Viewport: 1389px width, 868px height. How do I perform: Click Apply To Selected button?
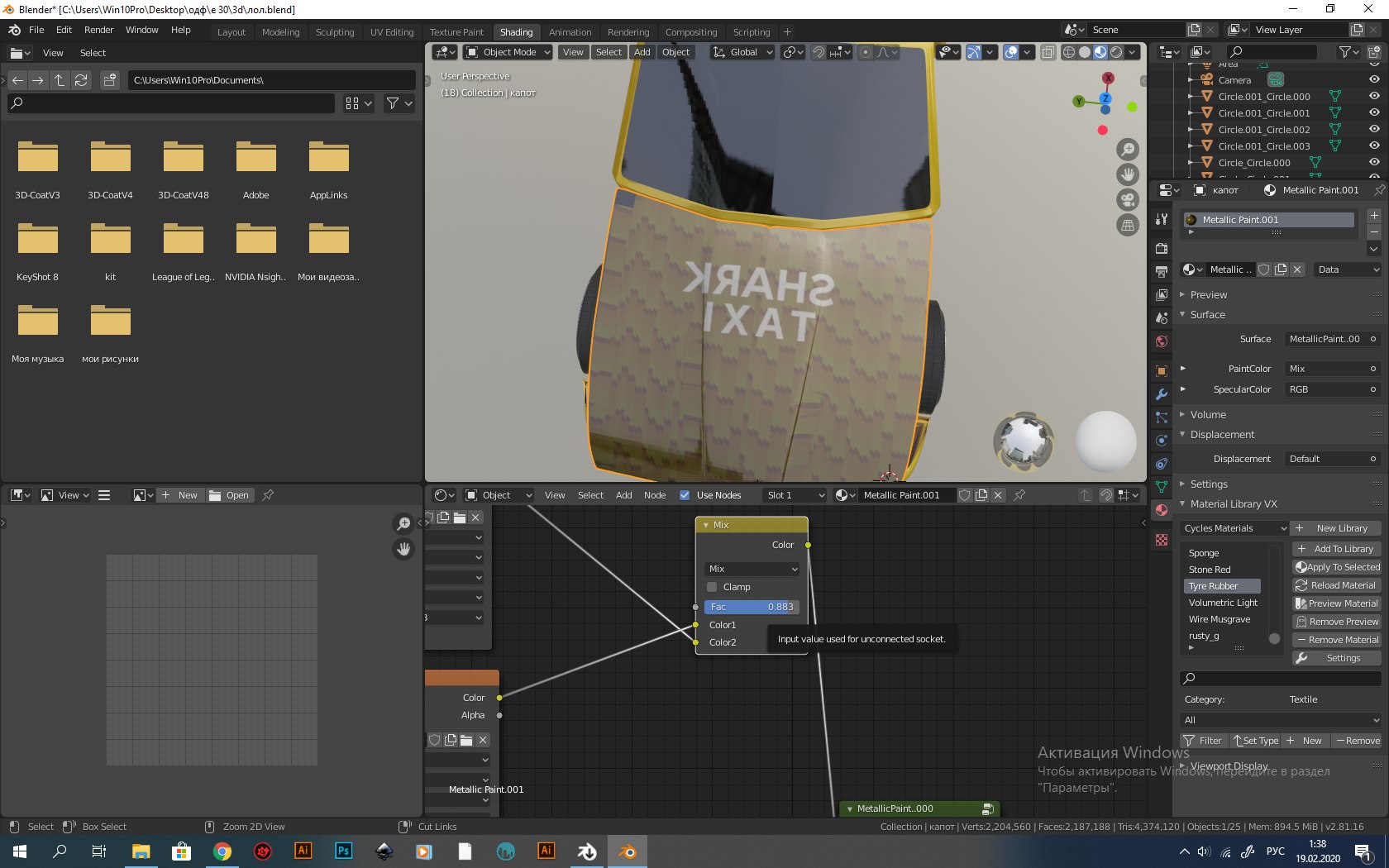click(1337, 567)
